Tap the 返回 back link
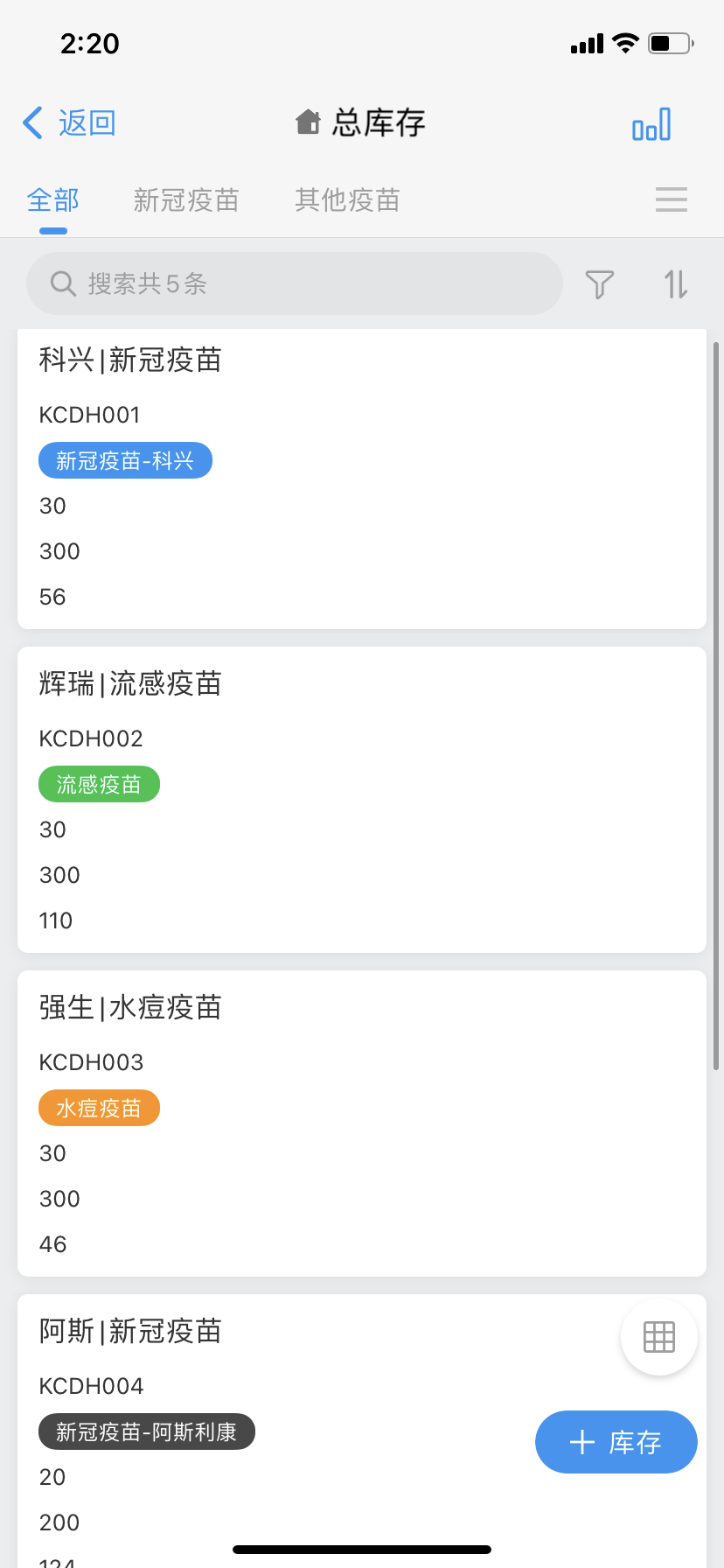Image resolution: width=724 pixels, height=1568 pixels. click(x=87, y=123)
